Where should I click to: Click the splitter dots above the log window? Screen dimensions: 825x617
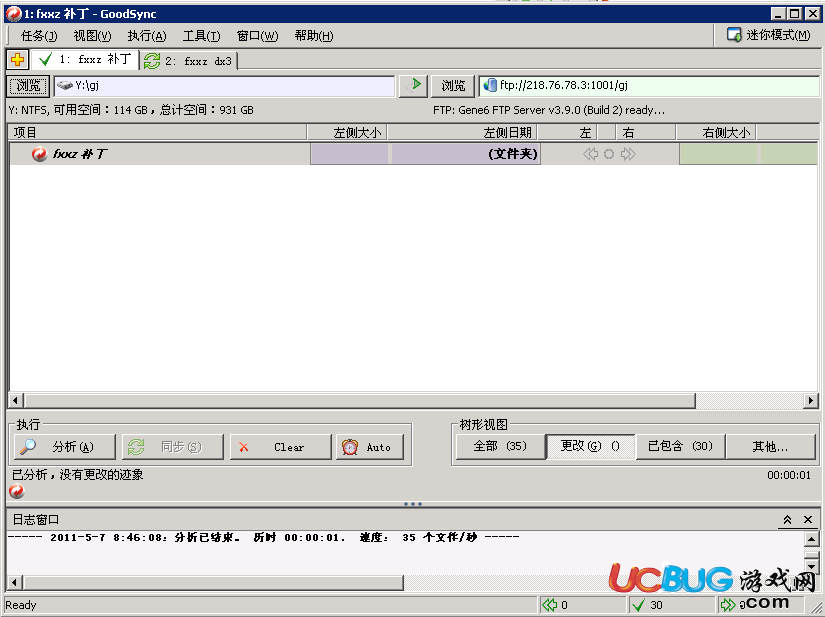[x=412, y=504]
